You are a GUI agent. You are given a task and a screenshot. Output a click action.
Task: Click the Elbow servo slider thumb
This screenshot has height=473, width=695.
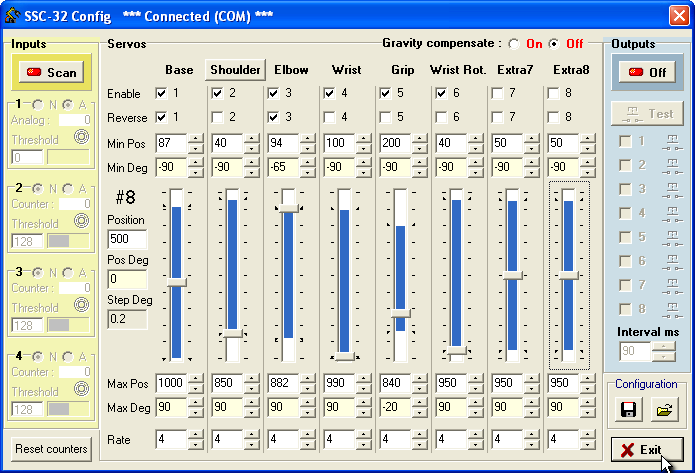(x=289, y=208)
